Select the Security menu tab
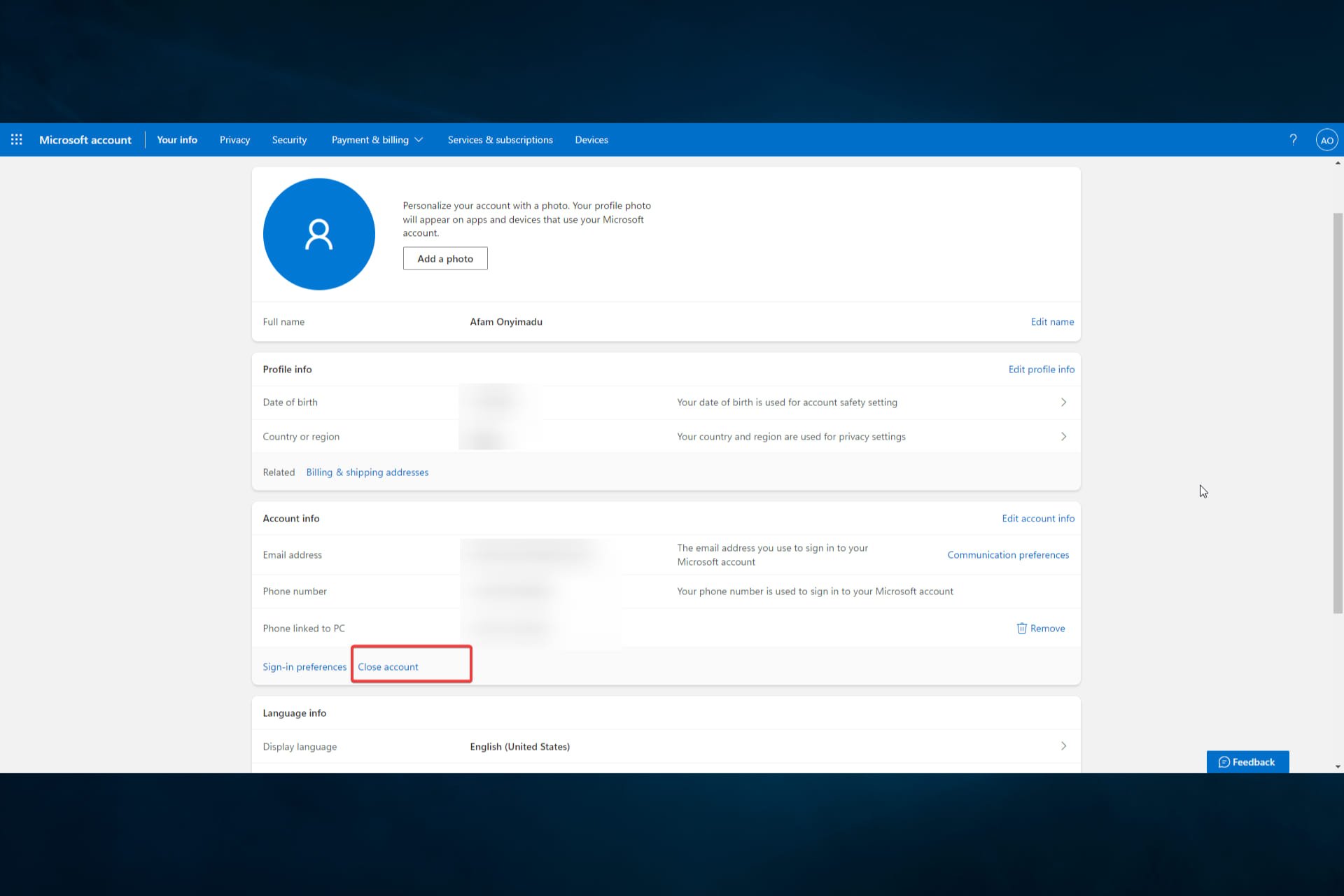 pyautogui.click(x=289, y=139)
